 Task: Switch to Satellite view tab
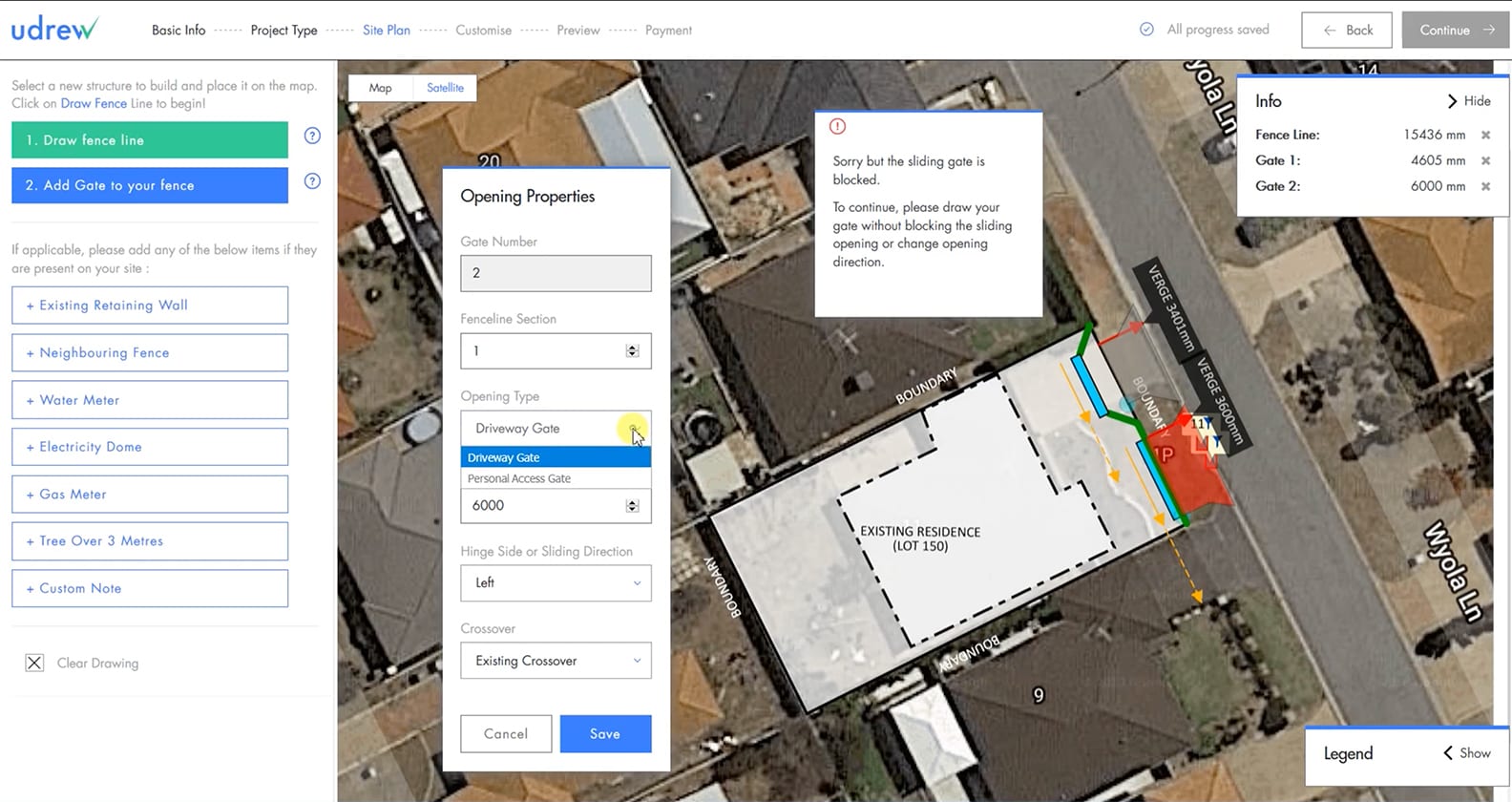445,88
